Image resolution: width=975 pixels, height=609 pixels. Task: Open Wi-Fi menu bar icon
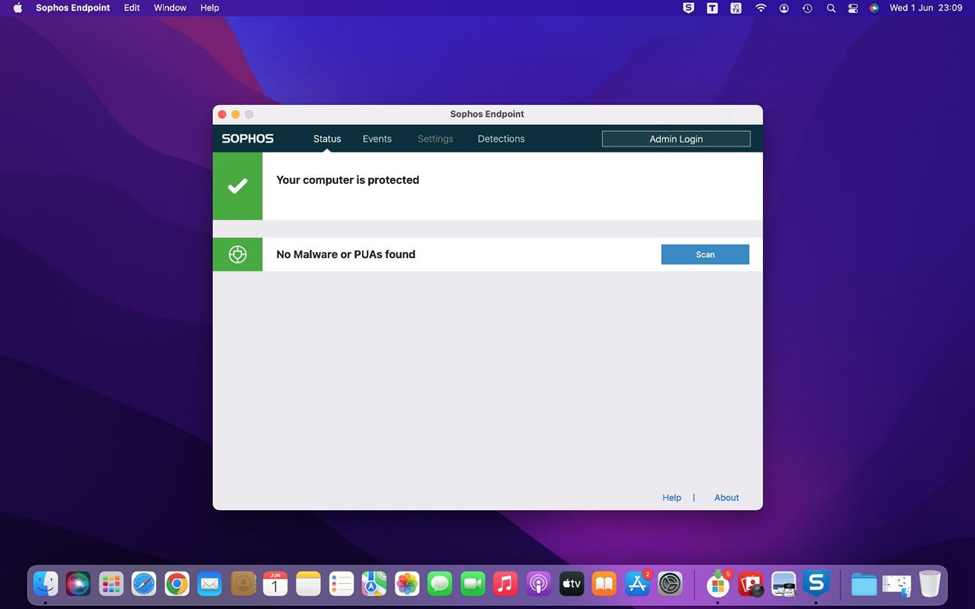(x=760, y=8)
